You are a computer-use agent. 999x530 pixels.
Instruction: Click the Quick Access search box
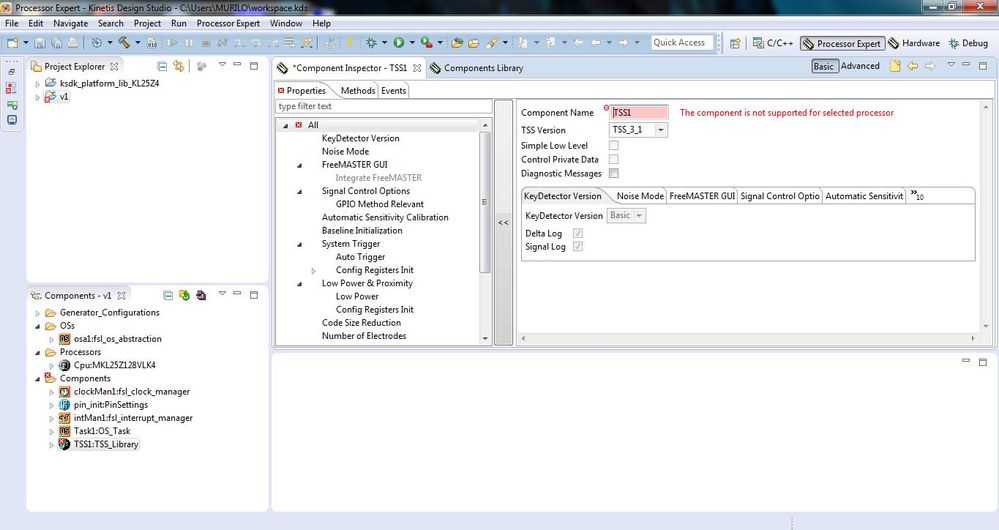[x=681, y=43]
